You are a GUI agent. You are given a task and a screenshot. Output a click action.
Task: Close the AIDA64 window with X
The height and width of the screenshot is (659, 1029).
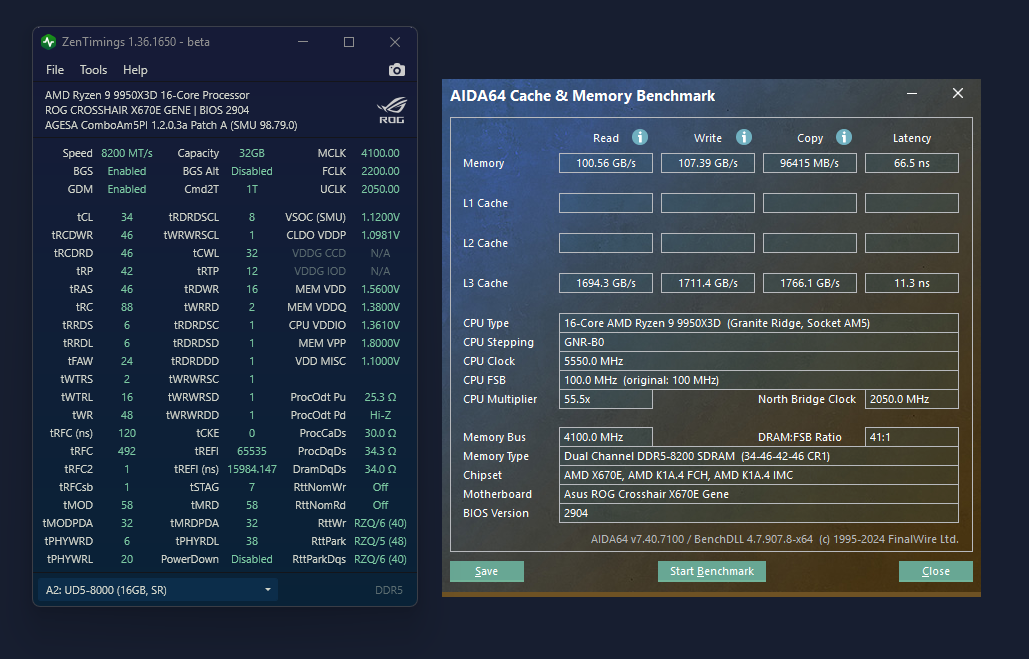(x=958, y=94)
